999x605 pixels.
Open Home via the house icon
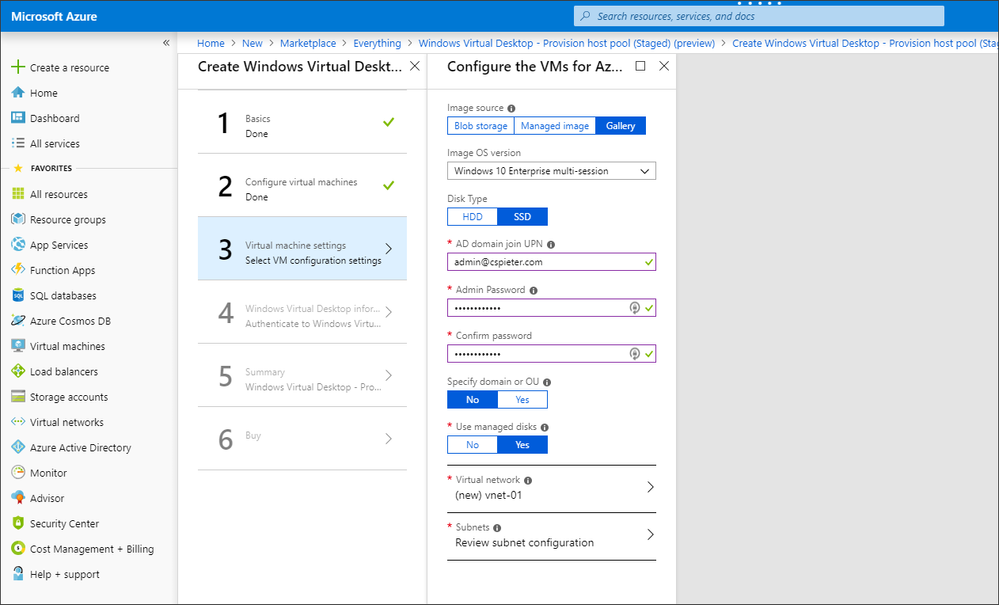[x=18, y=92]
